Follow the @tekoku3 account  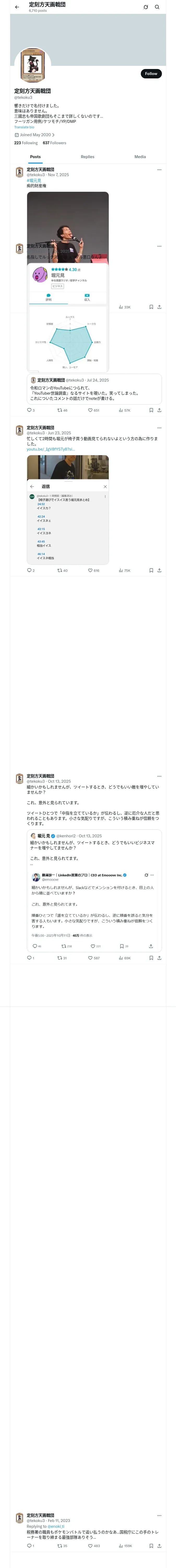coord(151,74)
